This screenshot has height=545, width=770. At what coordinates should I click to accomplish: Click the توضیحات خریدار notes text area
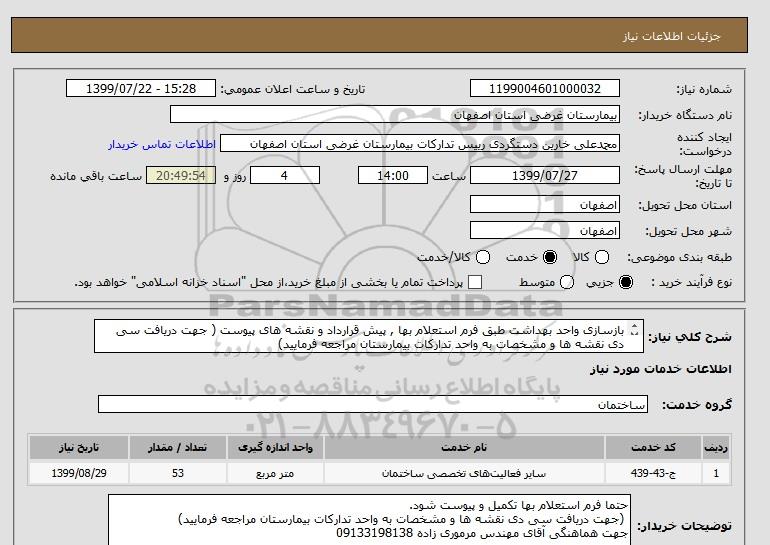[369, 519]
